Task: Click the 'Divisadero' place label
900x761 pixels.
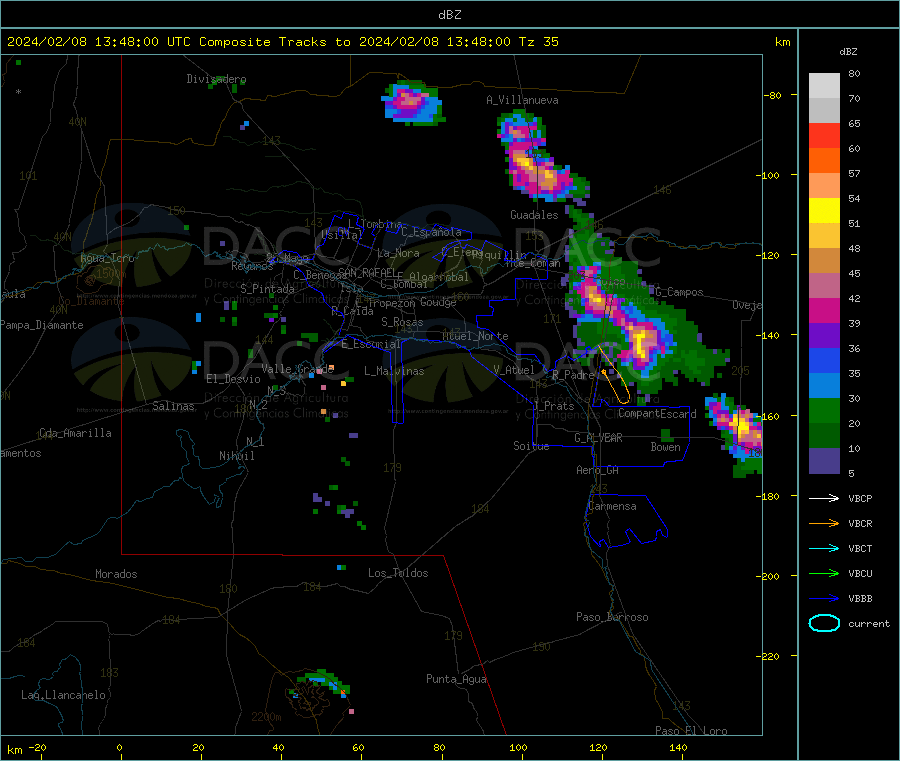Action: [x=216, y=79]
